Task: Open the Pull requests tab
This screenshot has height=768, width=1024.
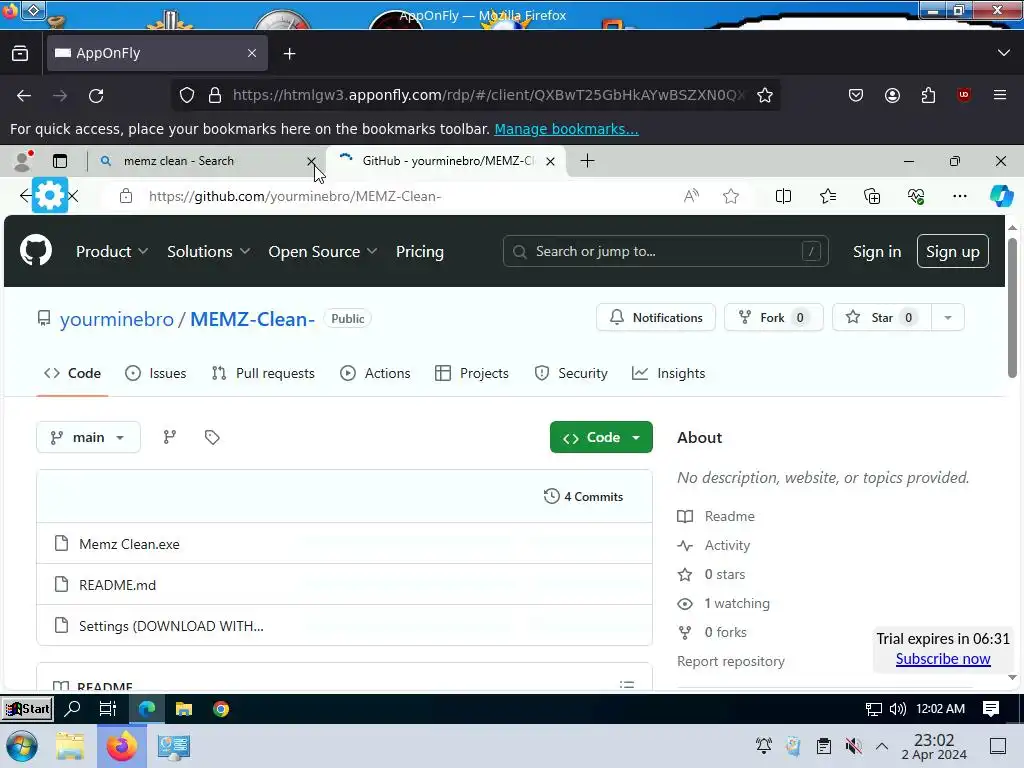Action: [x=263, y=373]
